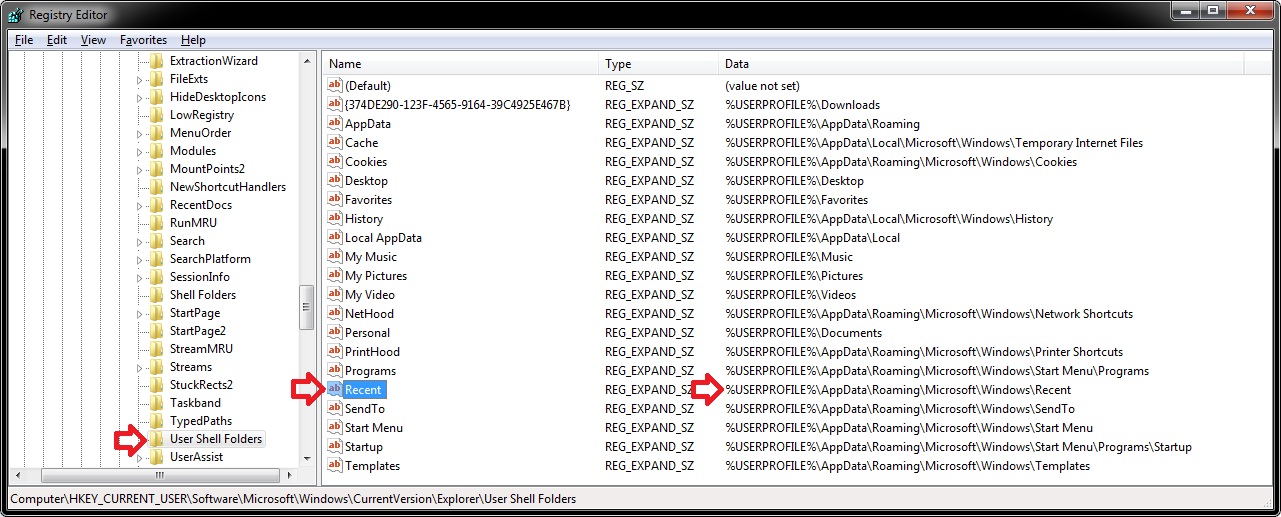Select the PrintHood value name

point(372,352)
